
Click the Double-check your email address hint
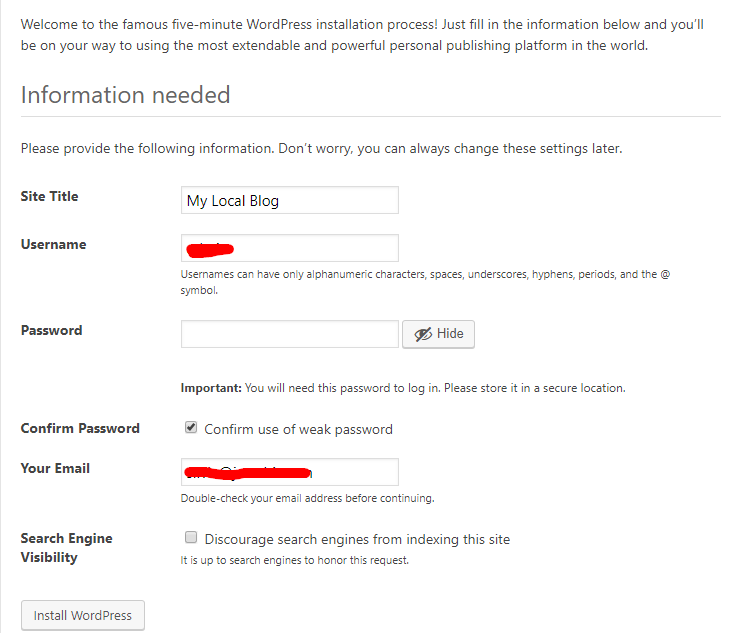307,498
